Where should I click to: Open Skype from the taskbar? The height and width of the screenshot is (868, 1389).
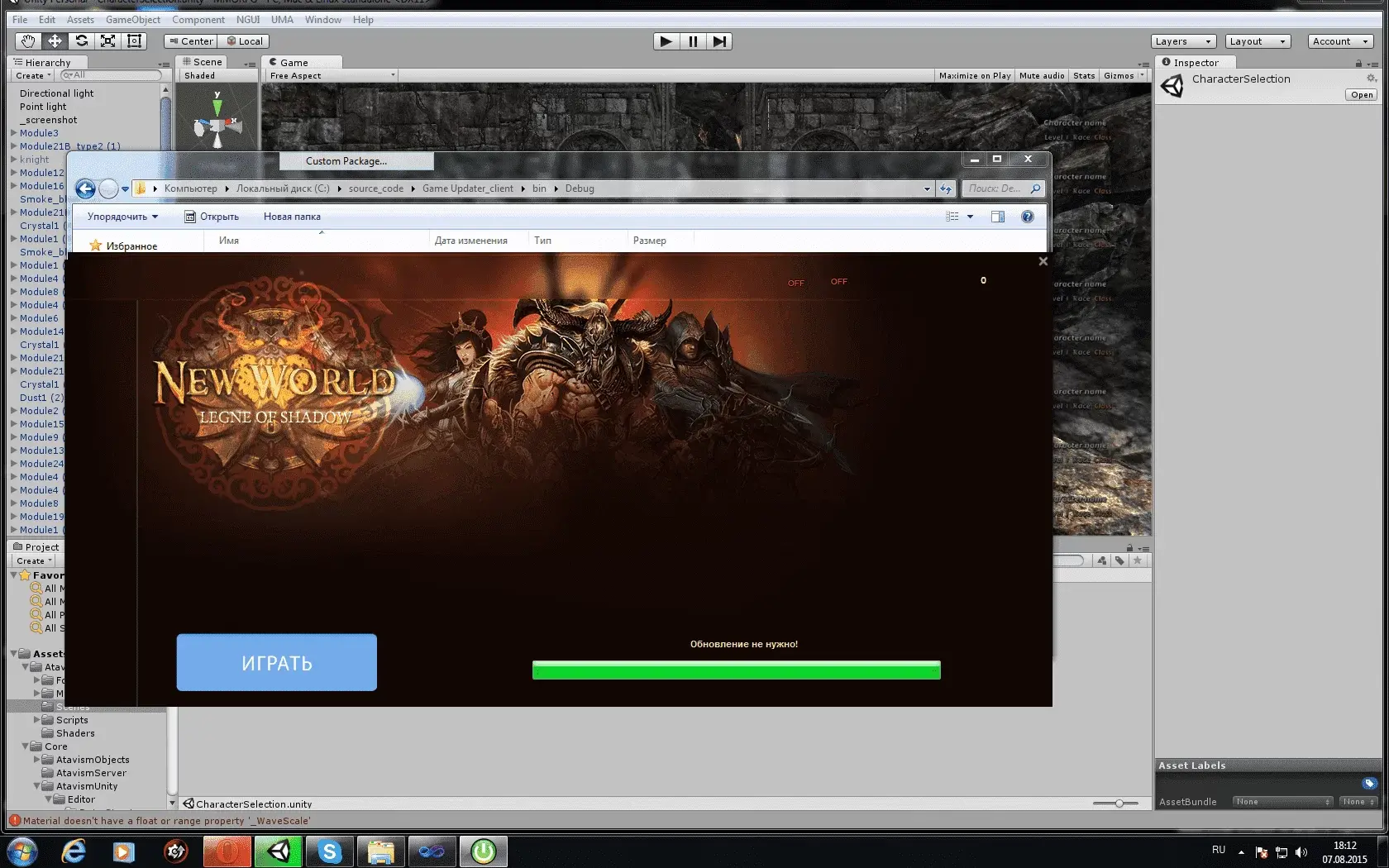coord(330,851)
